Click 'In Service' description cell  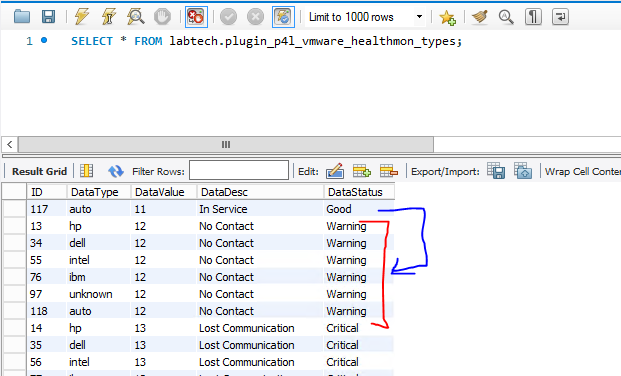coord(260,209)
